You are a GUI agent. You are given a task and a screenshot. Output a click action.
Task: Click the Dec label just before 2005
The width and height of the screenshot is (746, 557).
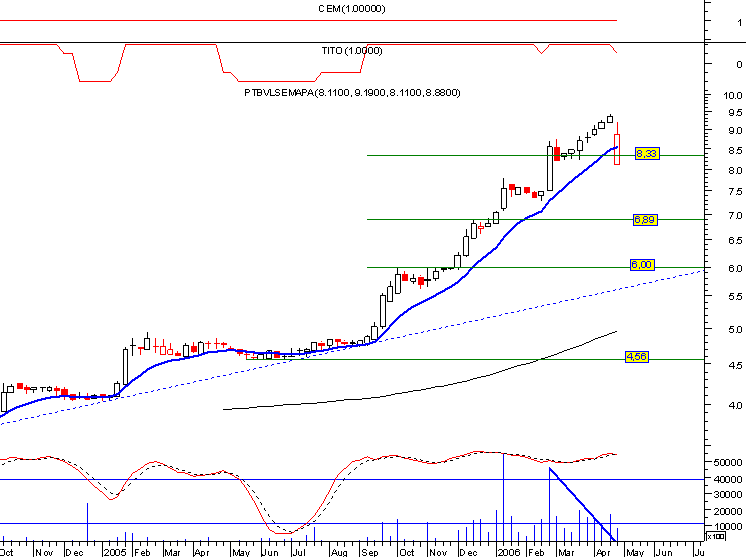[x=75, y=552]
